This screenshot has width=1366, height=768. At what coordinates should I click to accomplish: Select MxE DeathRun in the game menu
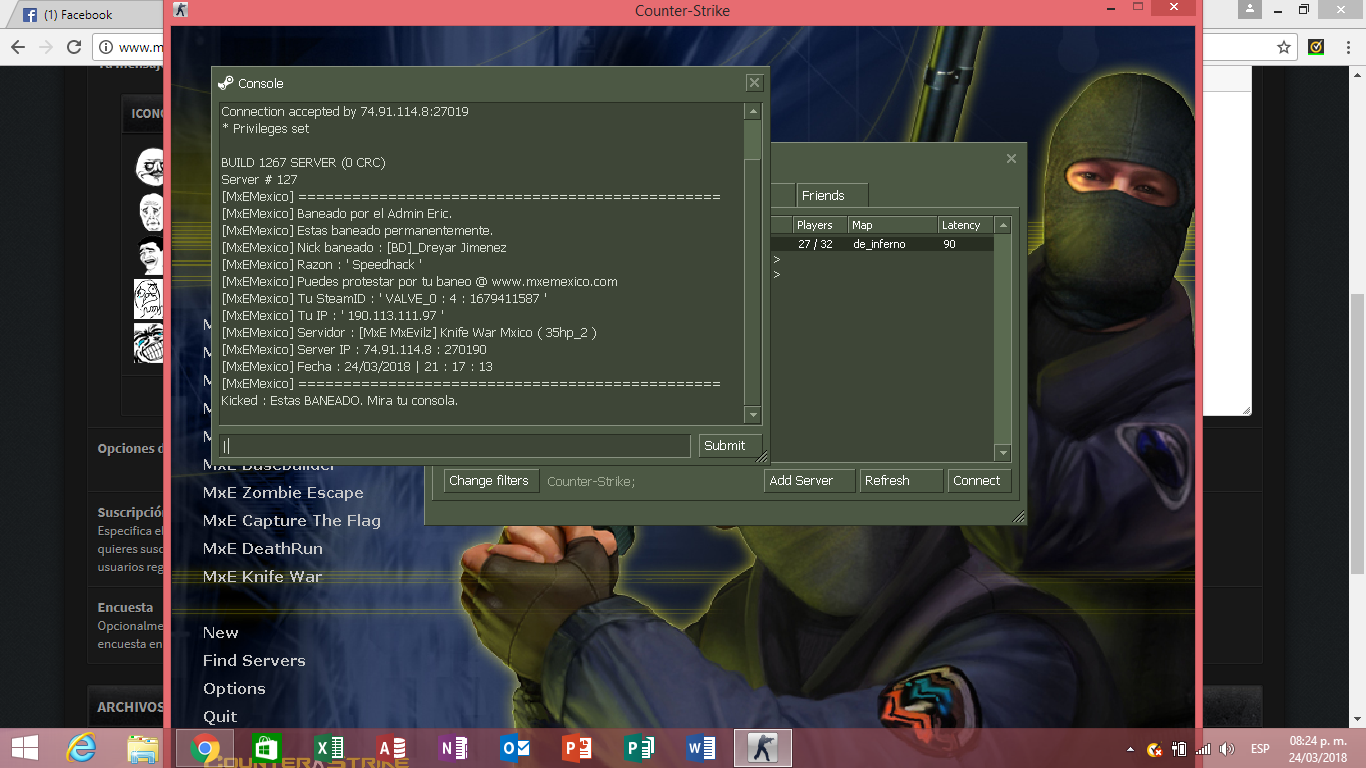click(262, 549)
